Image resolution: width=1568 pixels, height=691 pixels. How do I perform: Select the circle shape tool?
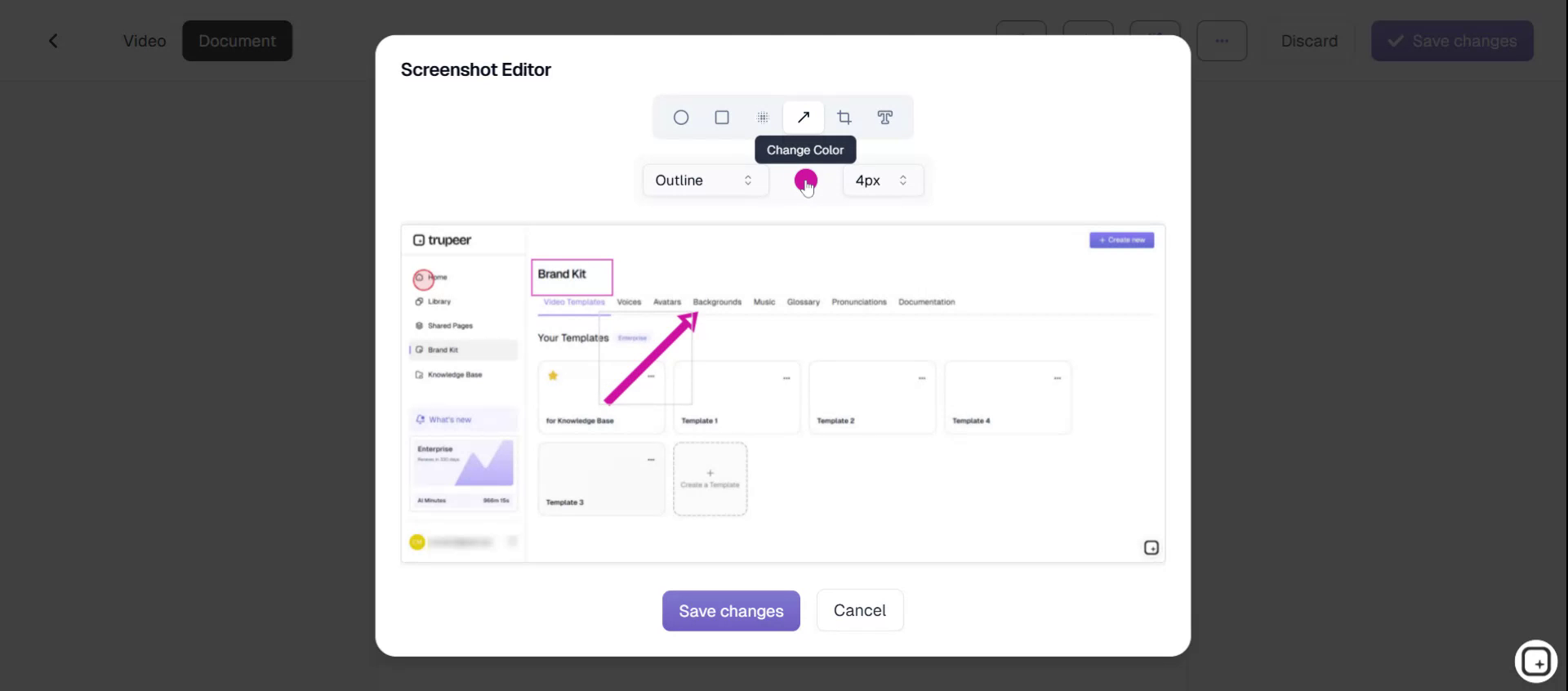(681, 118)
